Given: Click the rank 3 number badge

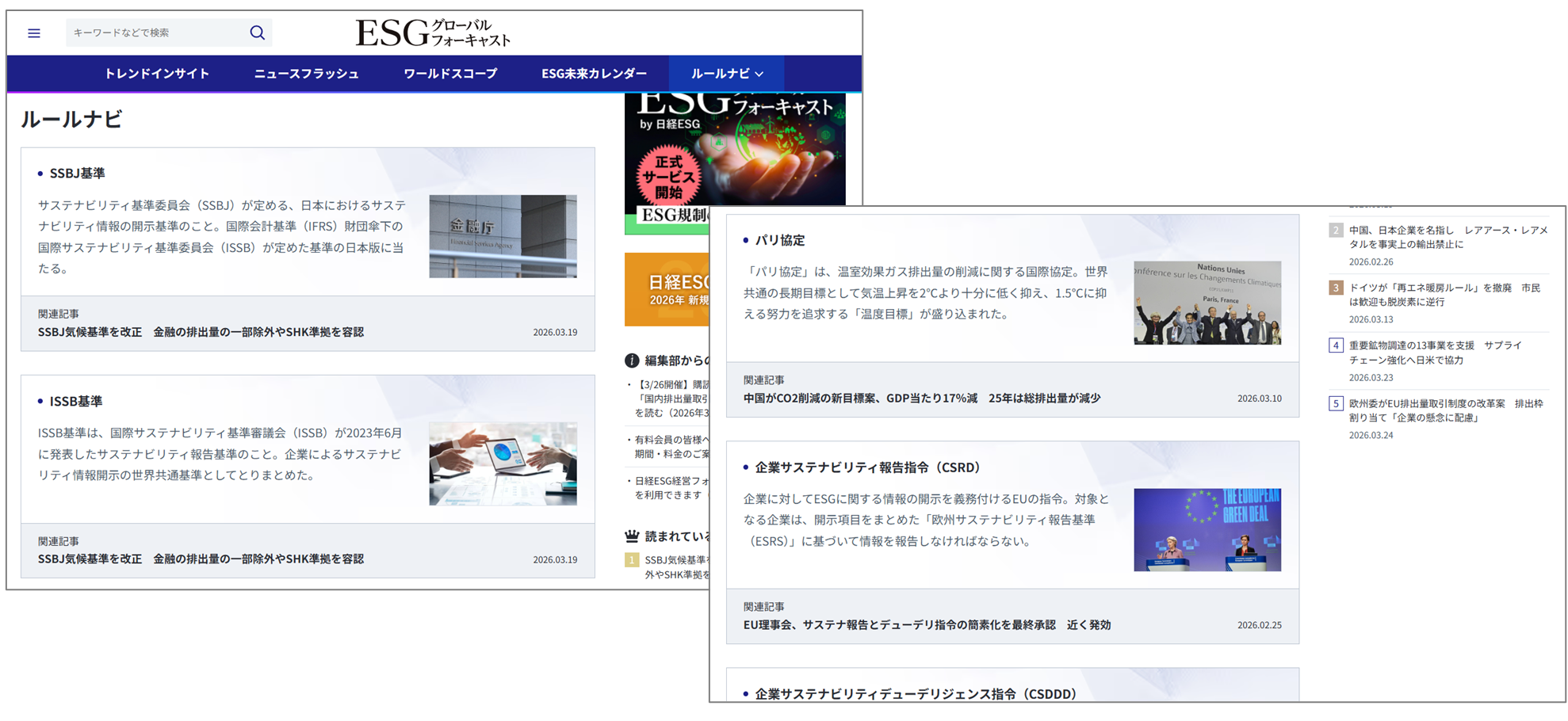Looking at the screenshot, I should 1336,288.
